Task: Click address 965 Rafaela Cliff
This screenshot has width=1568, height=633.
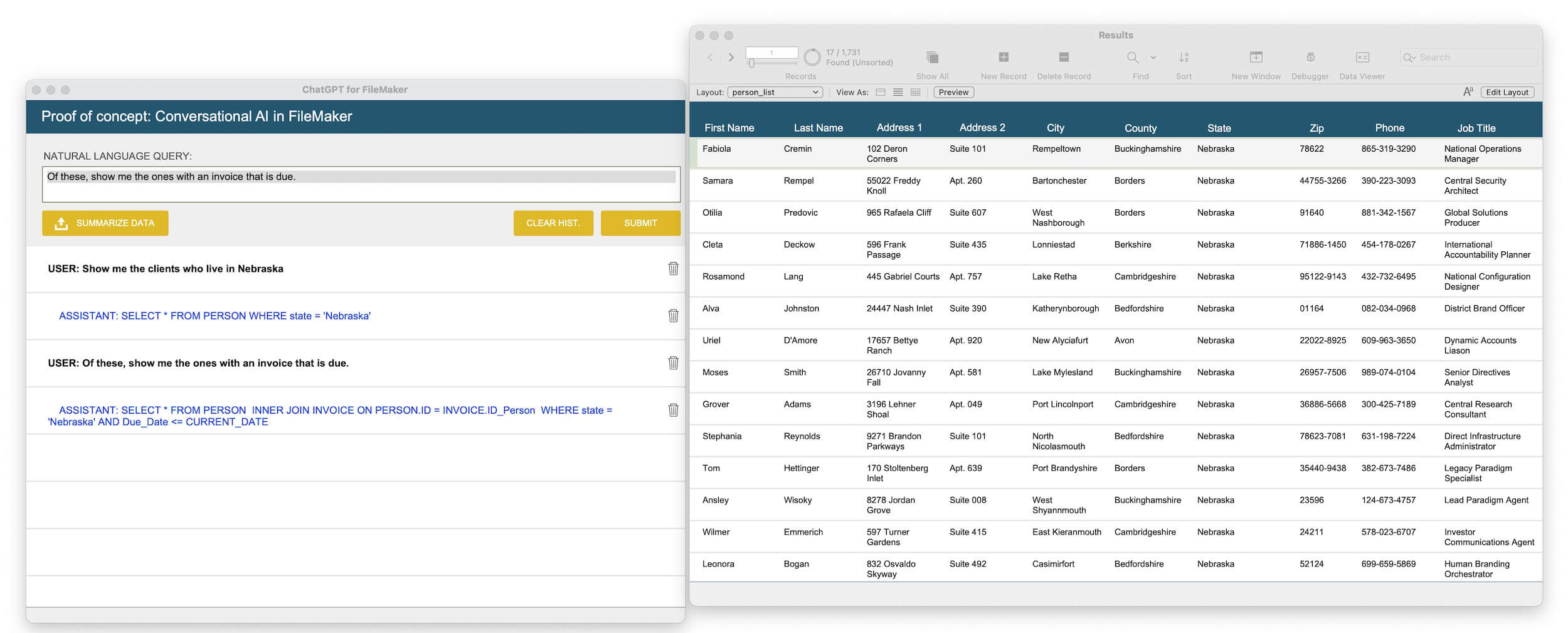Action: click(x=899, y=212)
